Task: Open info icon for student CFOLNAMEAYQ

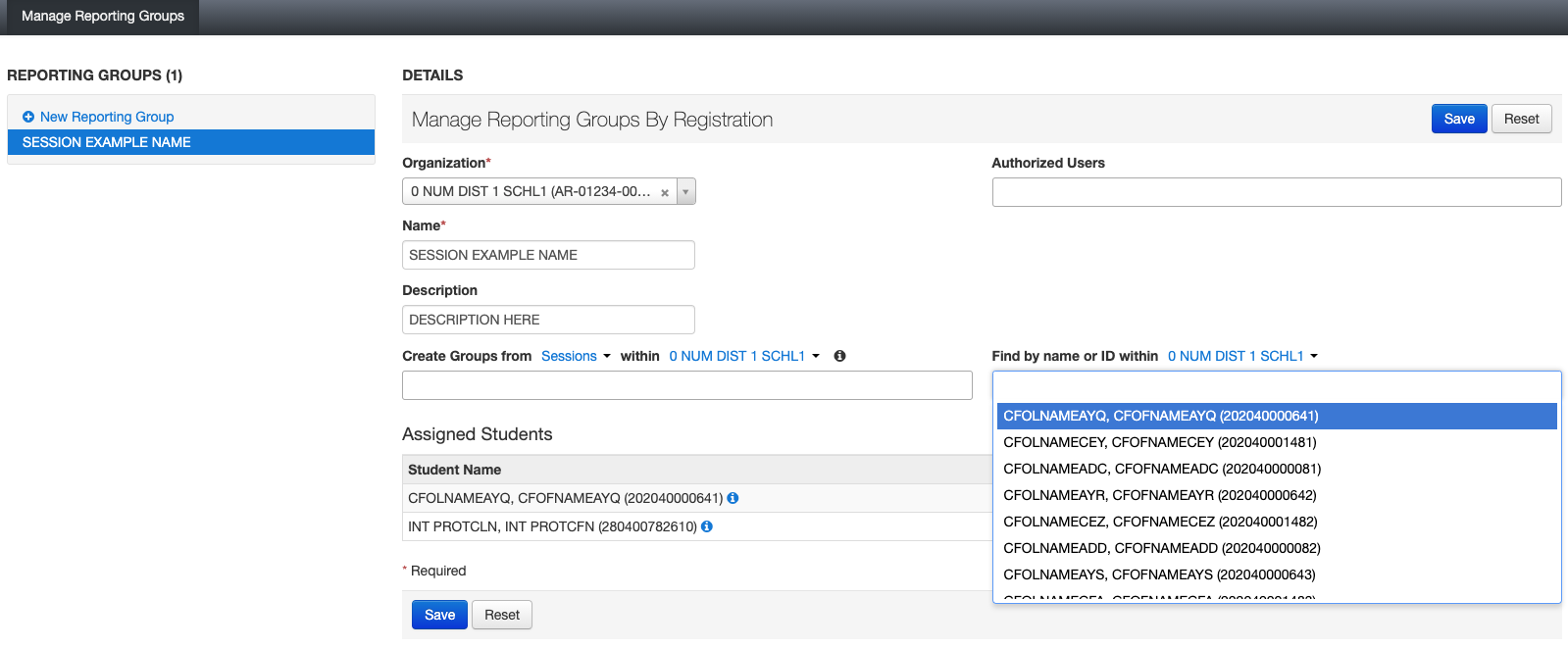Action: click(733, 498)
